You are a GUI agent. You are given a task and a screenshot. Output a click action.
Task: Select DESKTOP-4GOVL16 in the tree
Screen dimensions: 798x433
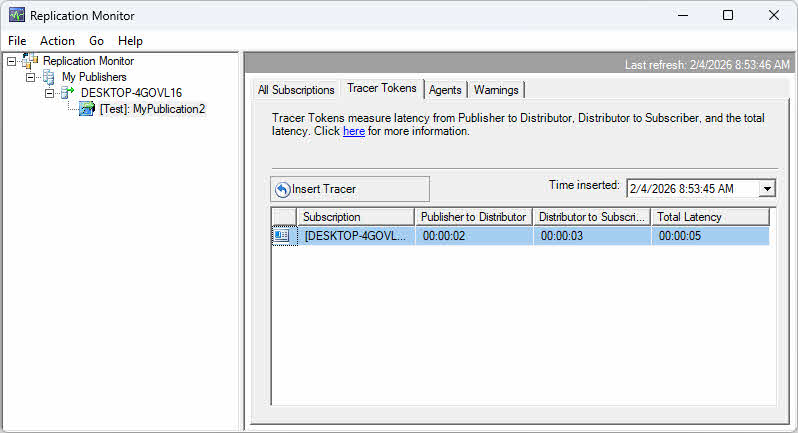(x=131, y=93)
